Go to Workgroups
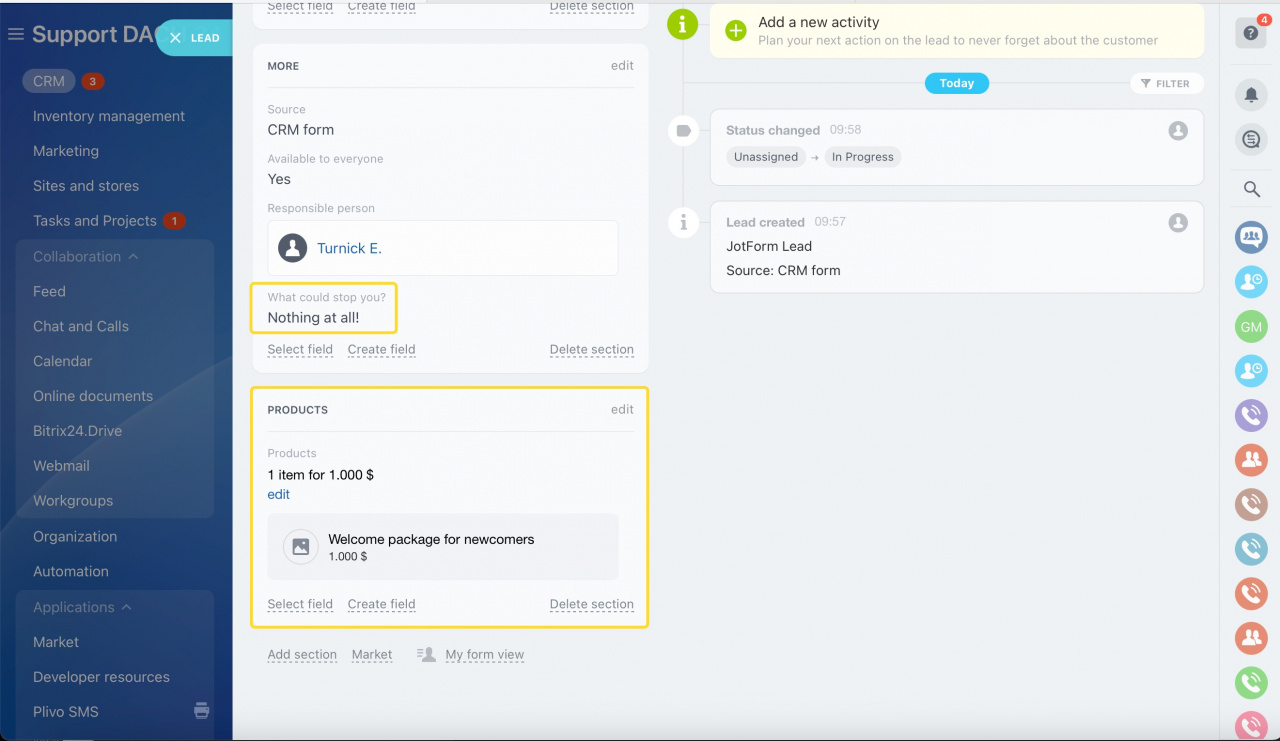Image resolution: width=1280 pixels, height=741 pixels. [73, 501]
